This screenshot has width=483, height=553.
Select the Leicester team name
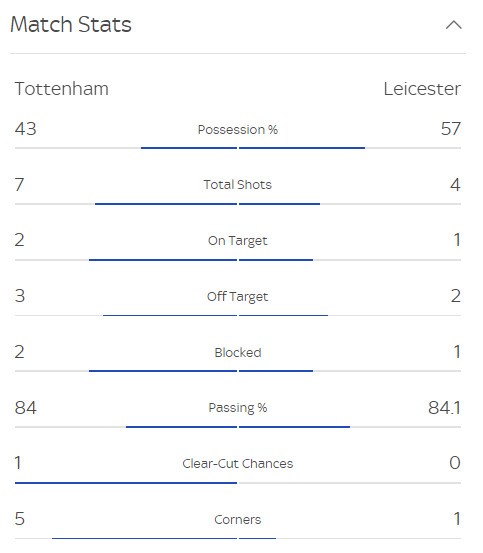coord(422,89)
